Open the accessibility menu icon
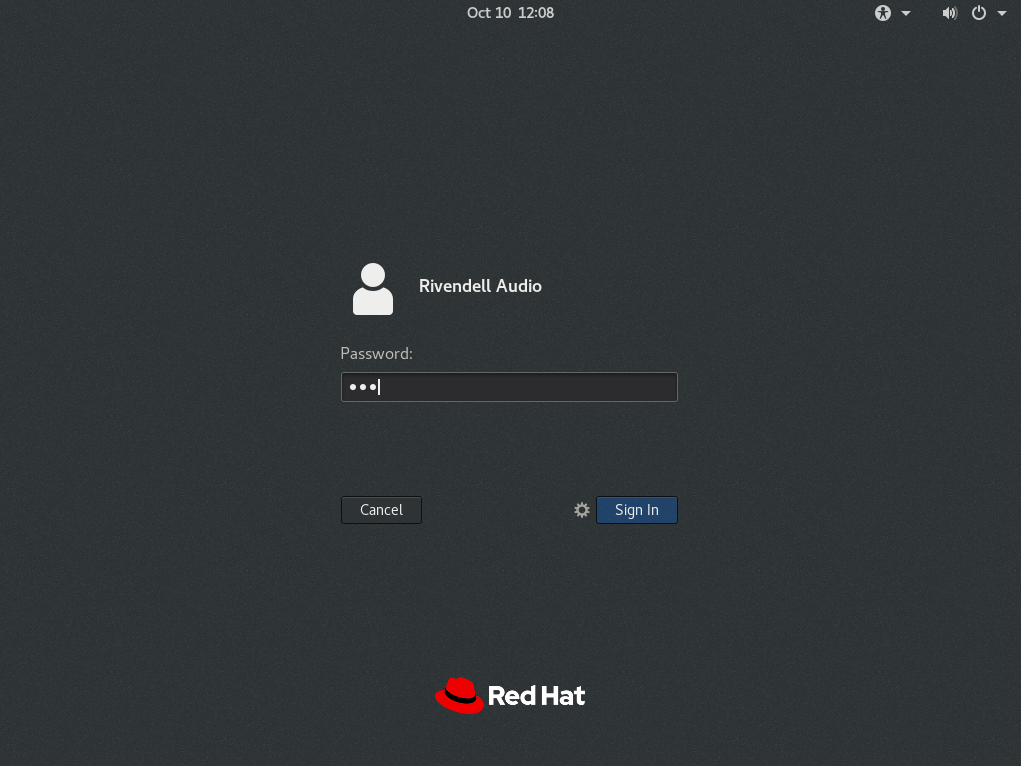The height and width of the screenshot is (766, 1021). click(883, 13)
